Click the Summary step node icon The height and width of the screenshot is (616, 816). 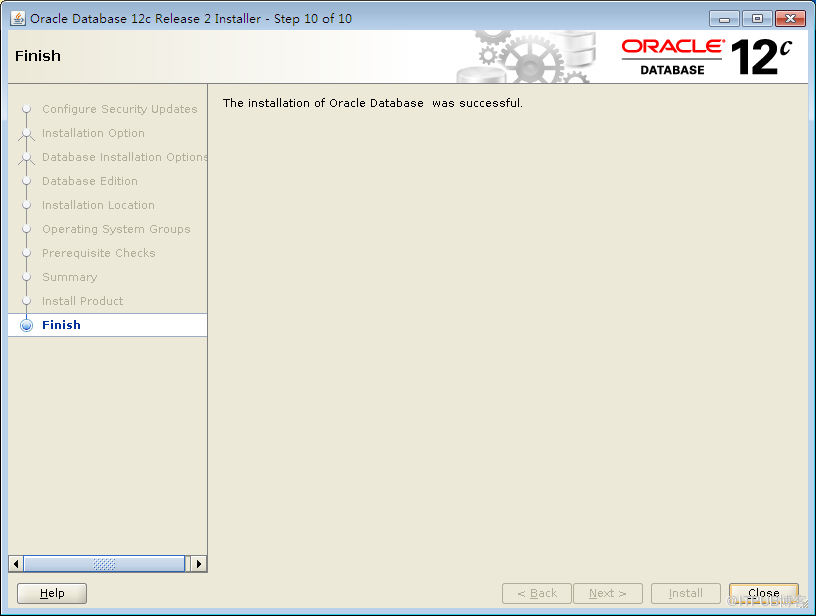[x=27, y=277]
